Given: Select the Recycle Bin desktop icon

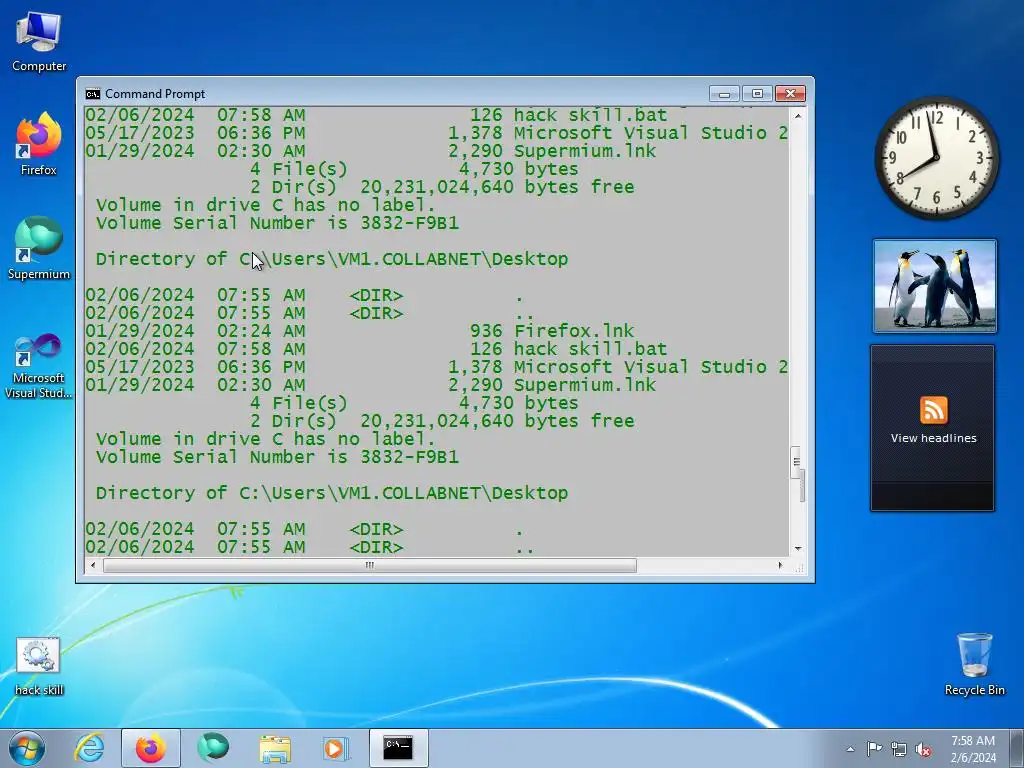Looking at the screenshot, I should (974, 664).
